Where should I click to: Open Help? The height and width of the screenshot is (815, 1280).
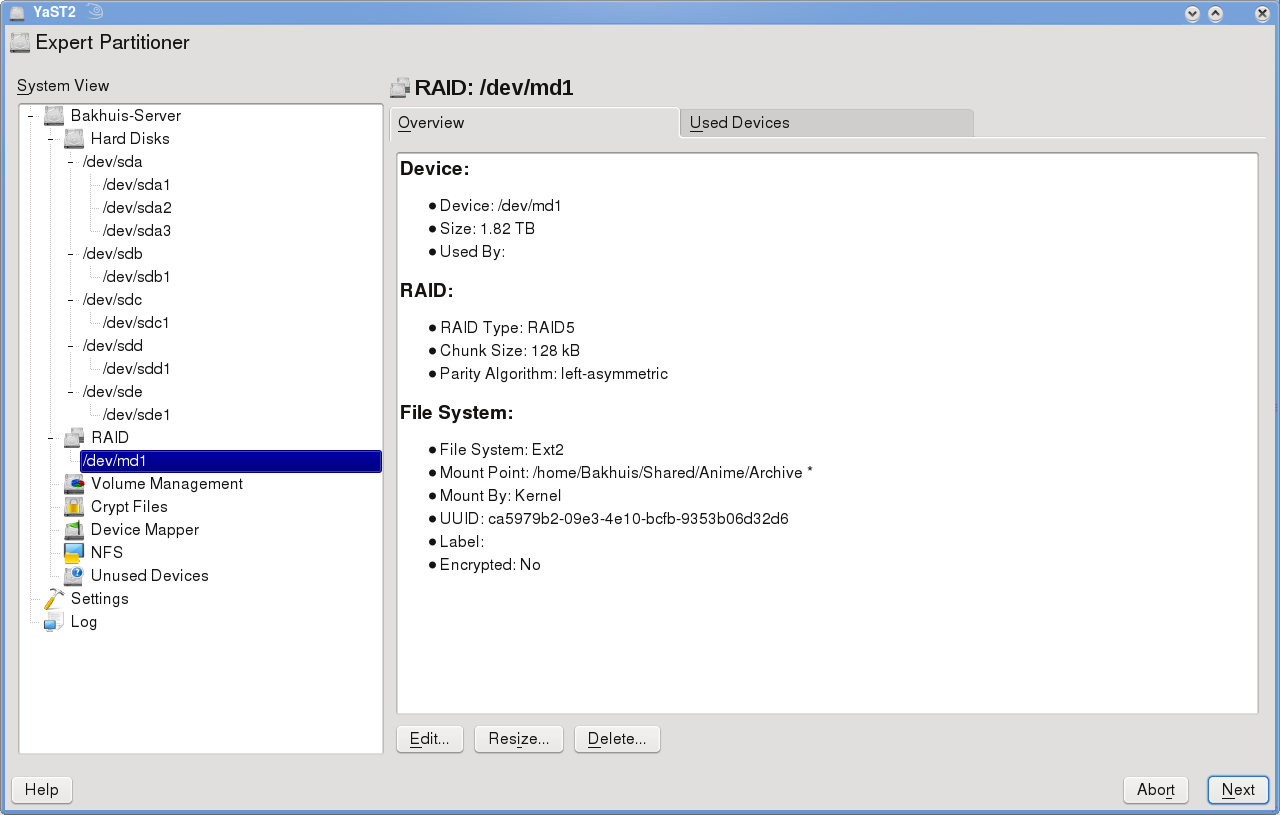tap(42, 789)
